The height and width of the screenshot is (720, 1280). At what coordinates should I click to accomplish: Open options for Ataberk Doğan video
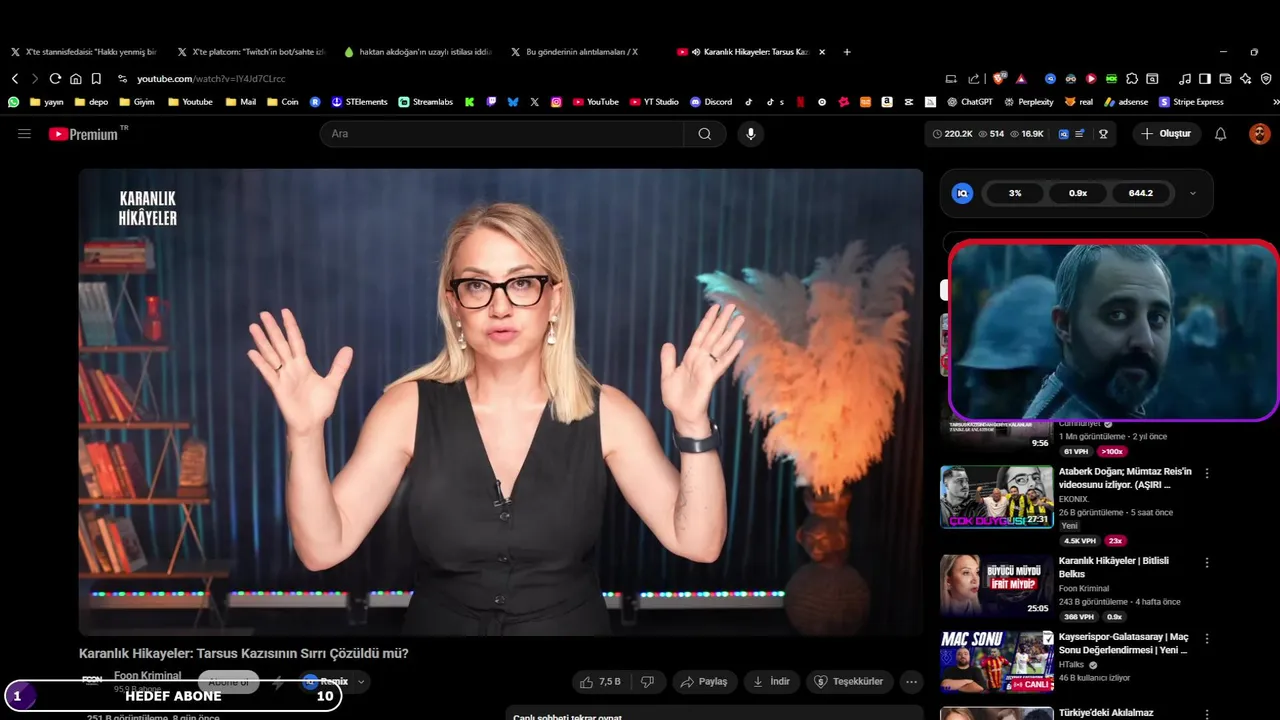tap(1207, 473)
